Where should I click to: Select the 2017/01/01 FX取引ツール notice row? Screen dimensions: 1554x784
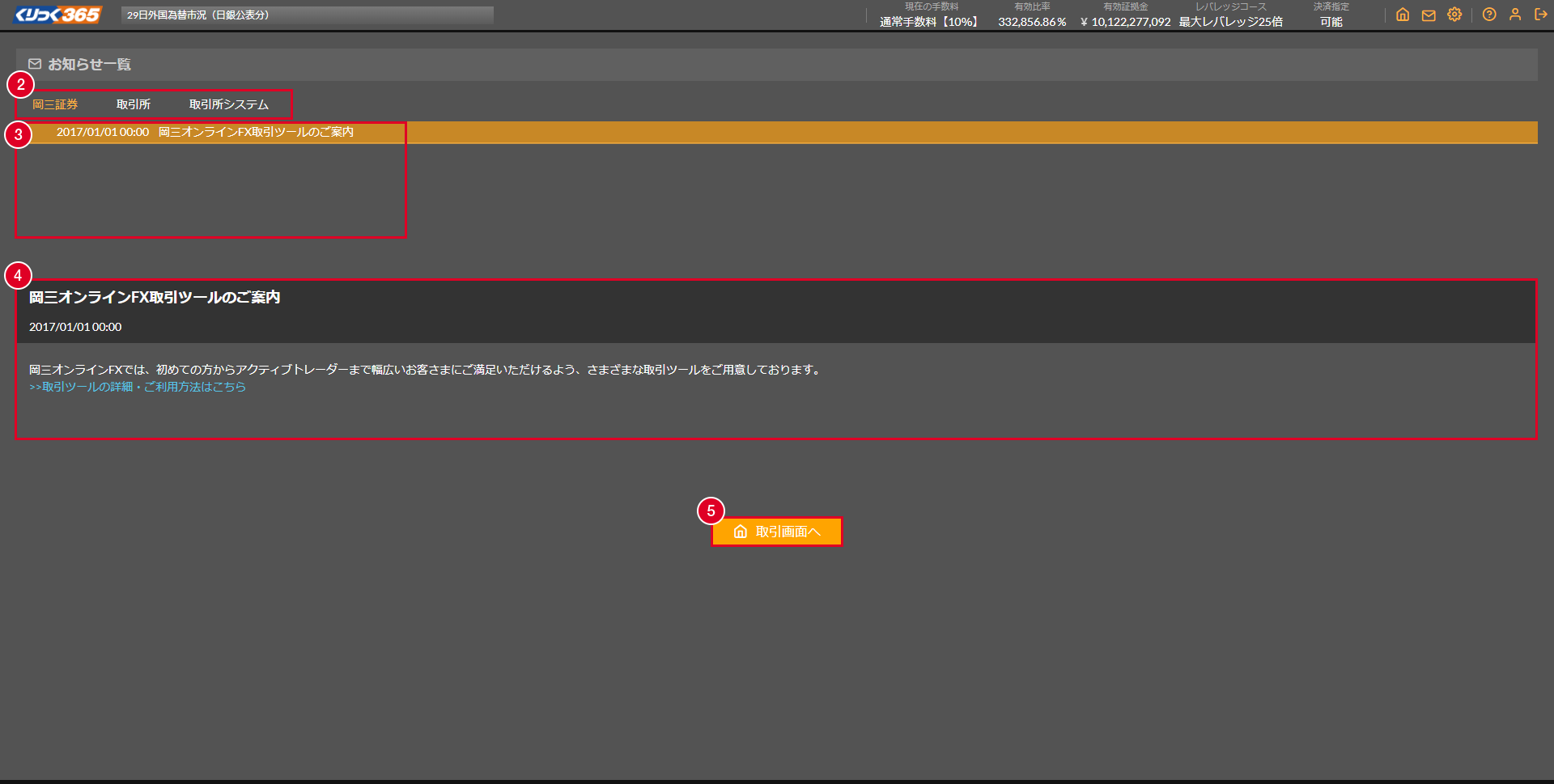click(777, 132)
